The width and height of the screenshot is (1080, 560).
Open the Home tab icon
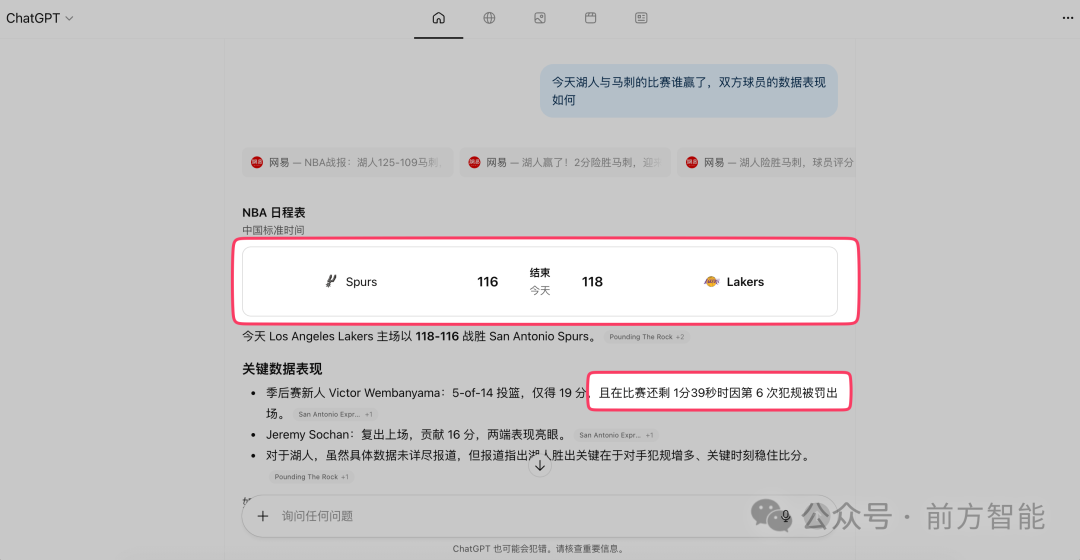pyautogui.click(x=438, y=18)
